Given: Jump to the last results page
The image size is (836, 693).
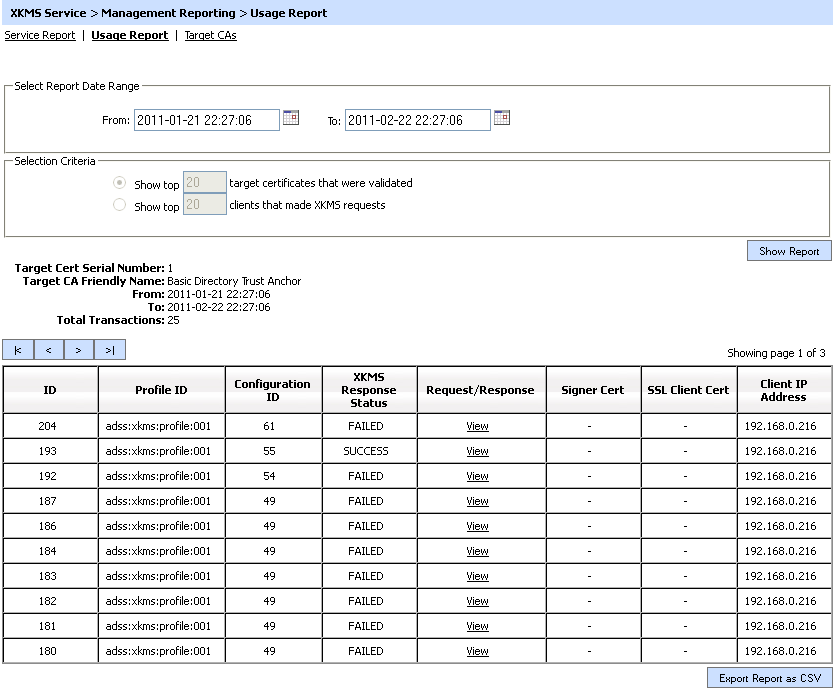Looking at the screenshot, I should tap(109, 350).
